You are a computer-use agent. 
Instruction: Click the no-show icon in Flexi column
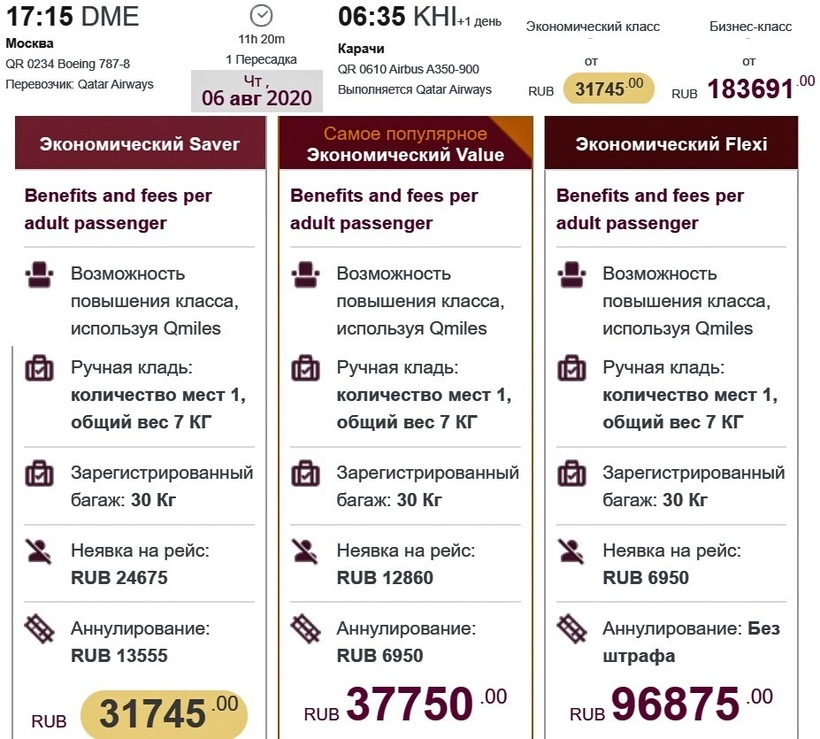click(x=571, y=551)
